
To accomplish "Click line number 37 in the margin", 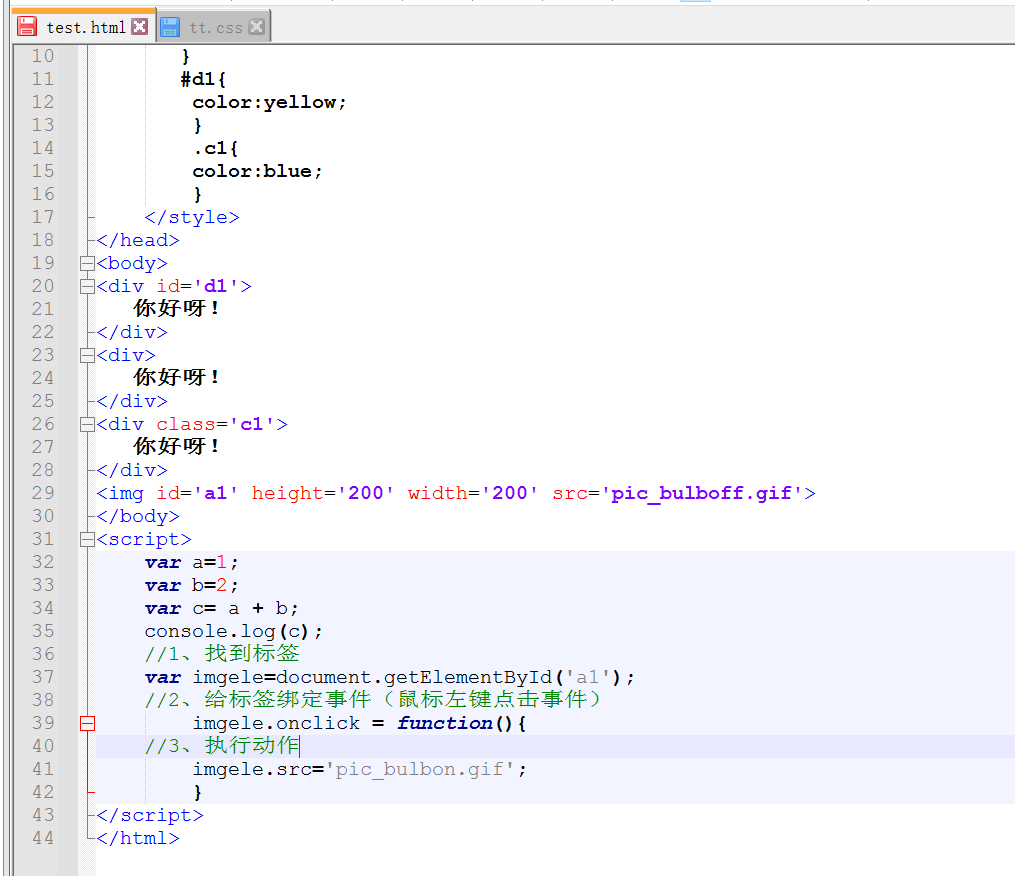I will click(x=43, y=677).
